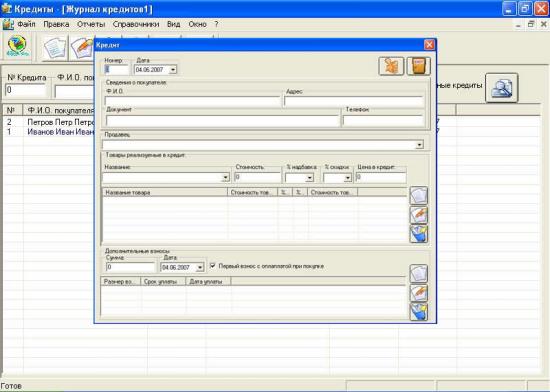Open the Отчеты menu
This screenshot has height=392, width=550.
click(x=91, y=24)
